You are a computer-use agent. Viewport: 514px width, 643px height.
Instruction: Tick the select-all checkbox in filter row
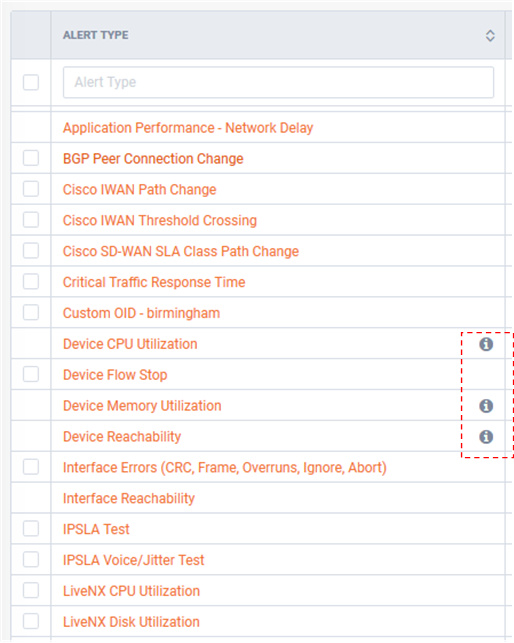coord(31,82)
